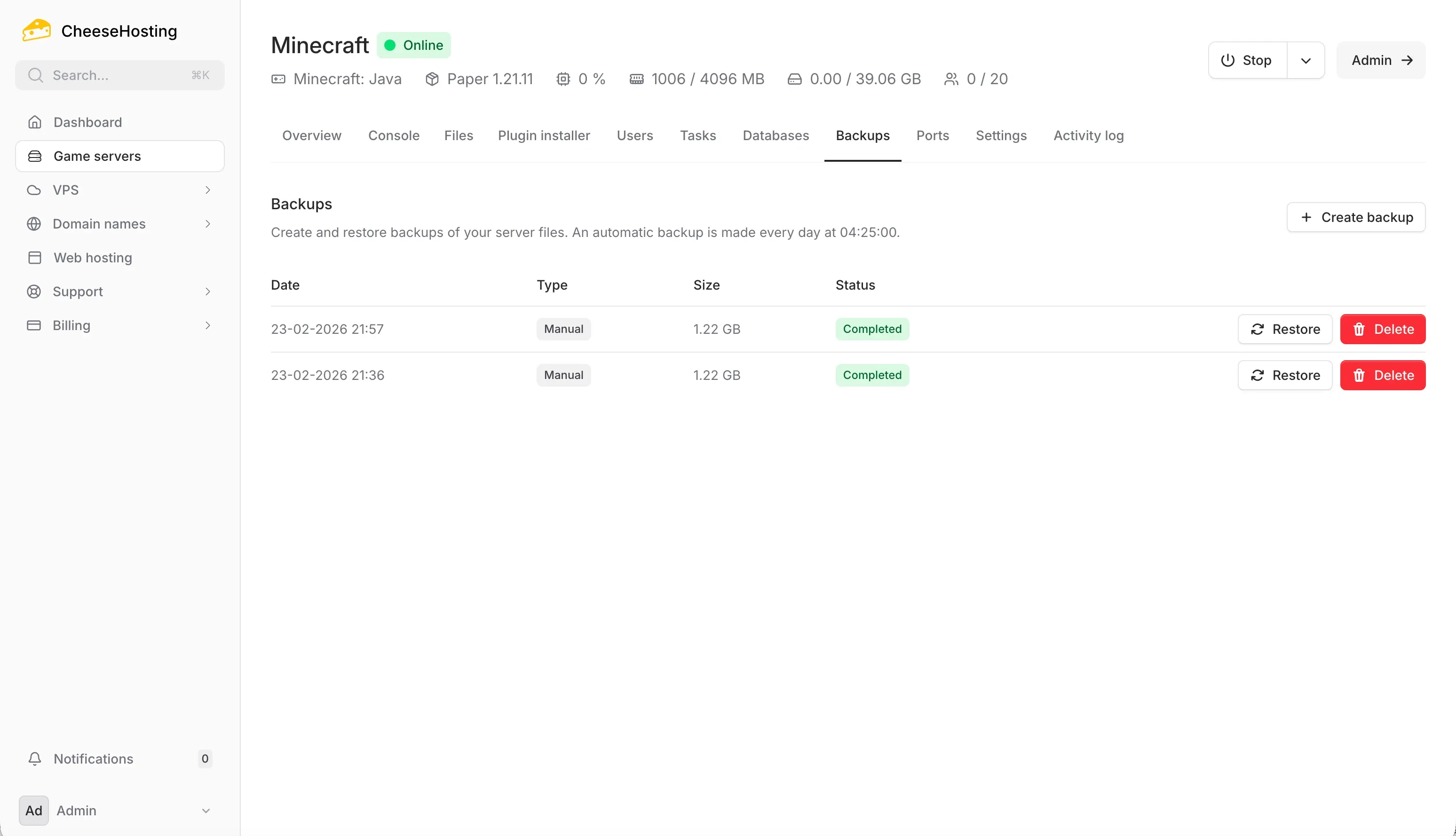Select the Web hosting icon
This screenshot has width=1456, height=836.
(34, 257)
